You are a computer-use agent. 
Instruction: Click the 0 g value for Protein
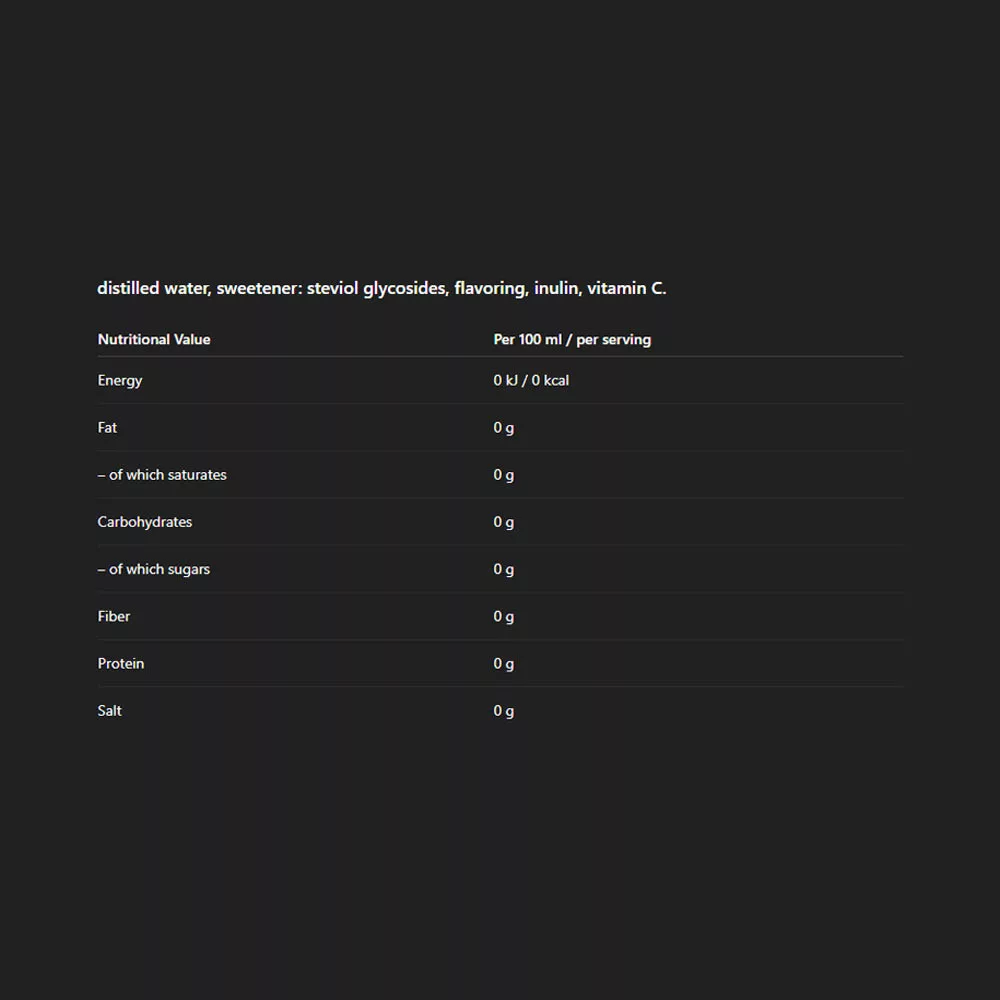[504, 664]
